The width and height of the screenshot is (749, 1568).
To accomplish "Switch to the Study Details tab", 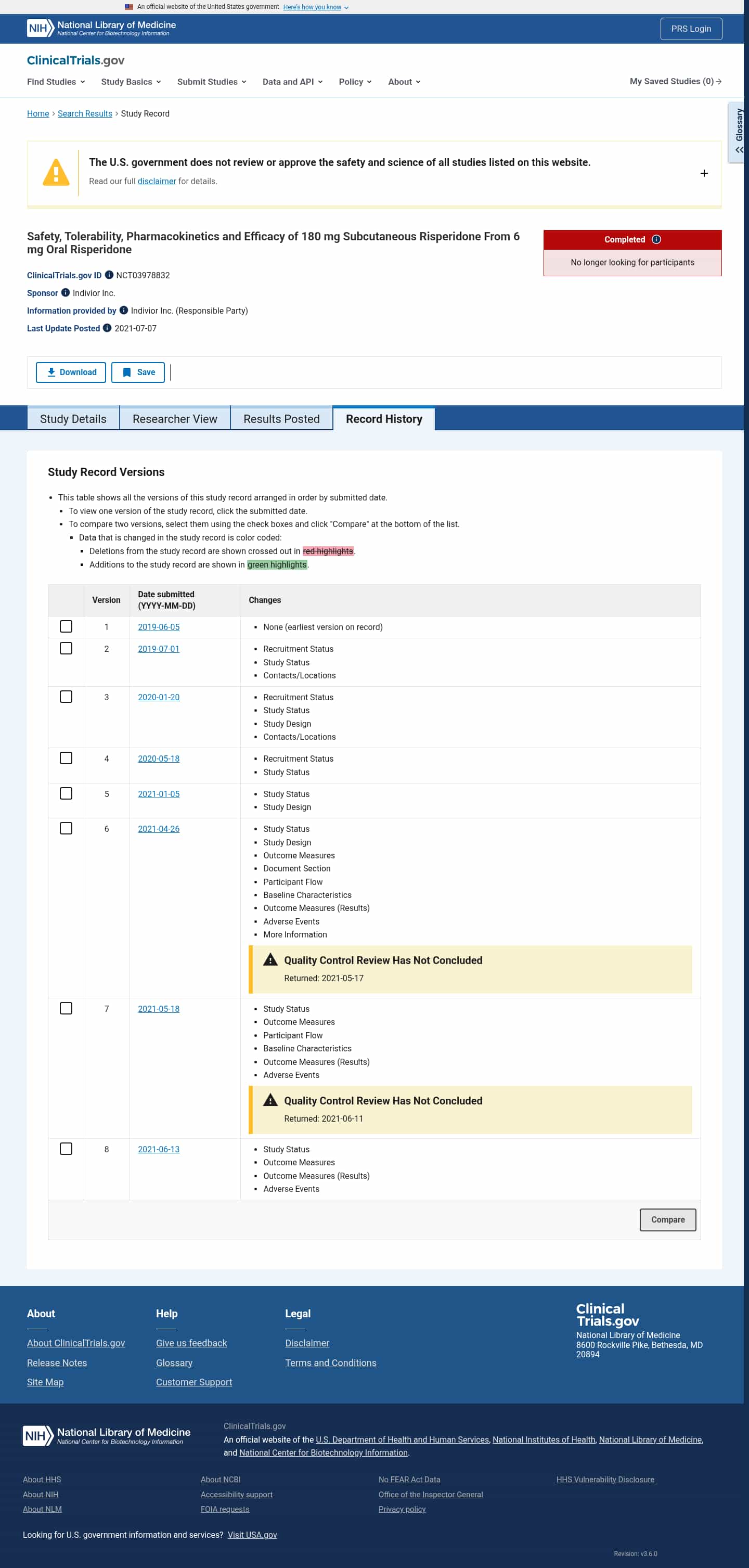I will 73,419.
